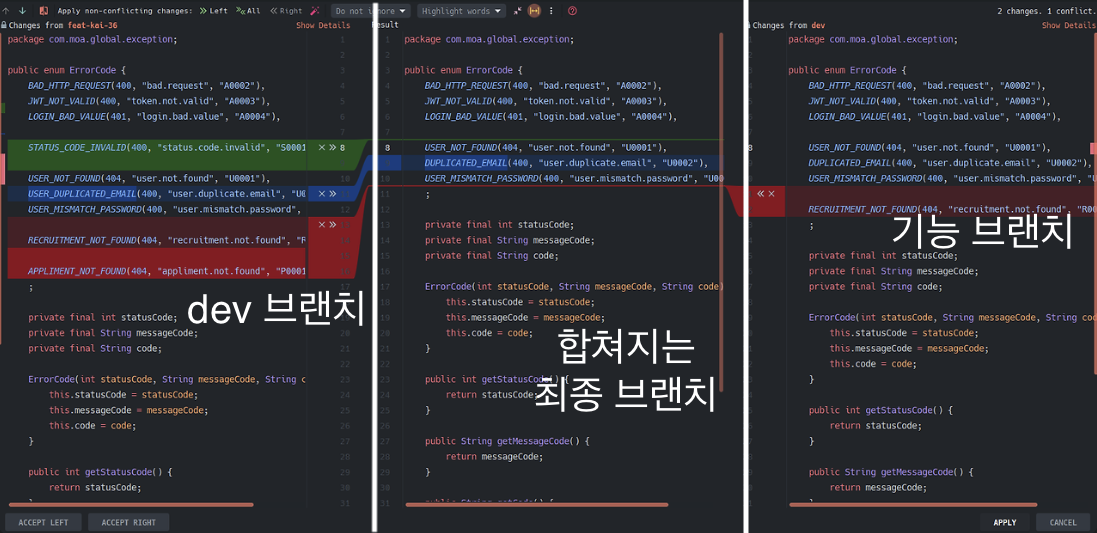Ignore USER_DUPLICATED_EMAIL change with X icon

[322, 193]
